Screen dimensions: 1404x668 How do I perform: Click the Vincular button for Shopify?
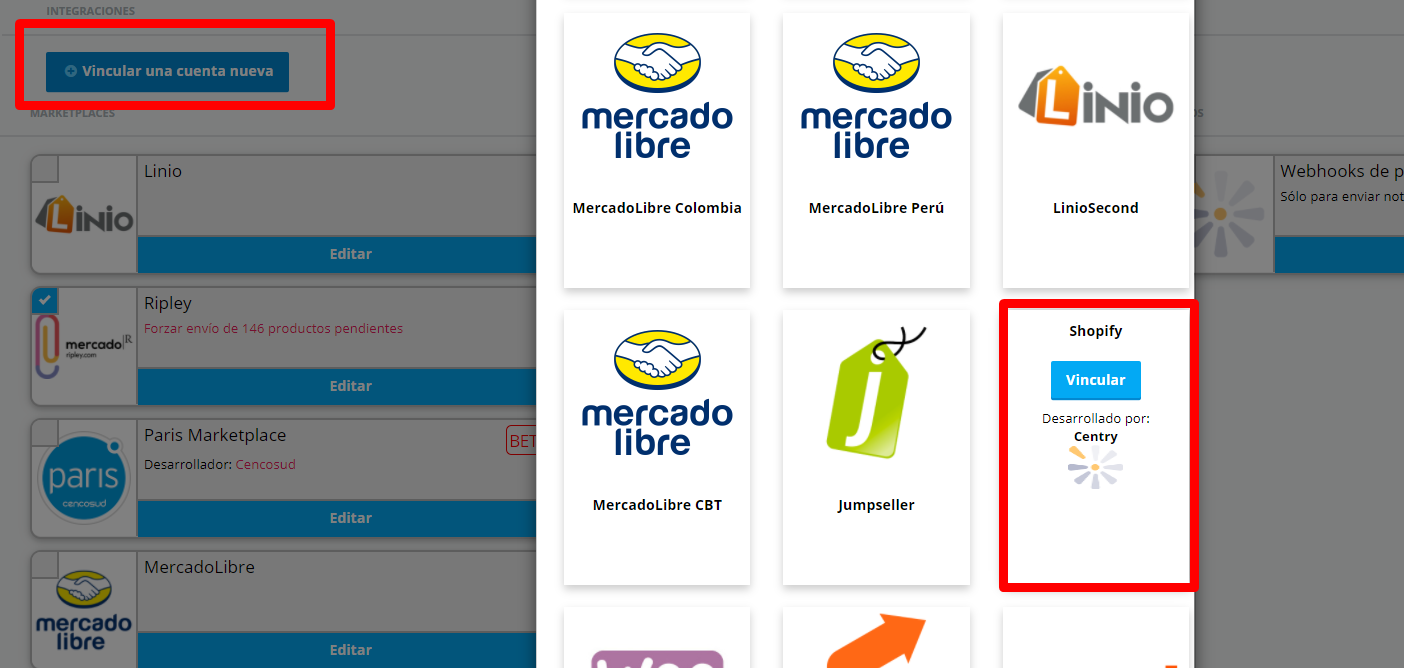pos(1095,380)
